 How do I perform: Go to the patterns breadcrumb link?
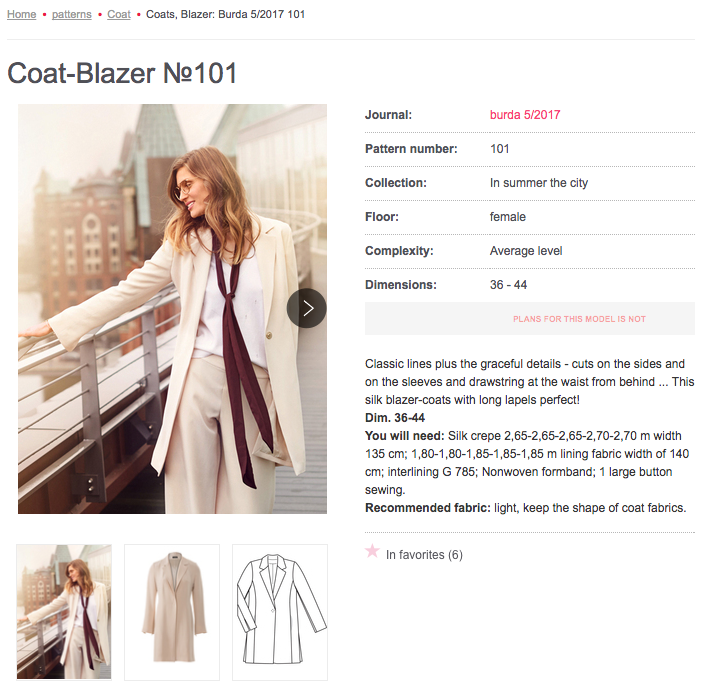click(72, 15)
